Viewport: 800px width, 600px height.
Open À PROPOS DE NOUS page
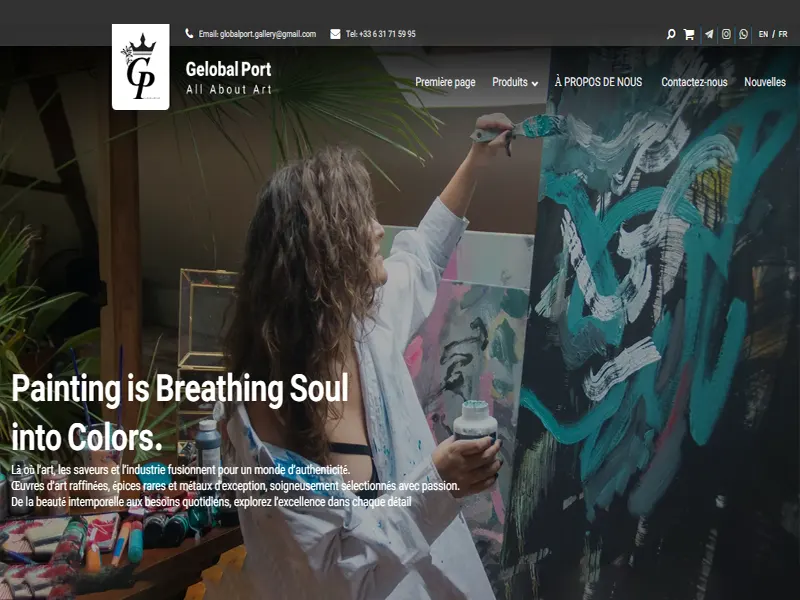pyautogui.click(x=598, y=82)
